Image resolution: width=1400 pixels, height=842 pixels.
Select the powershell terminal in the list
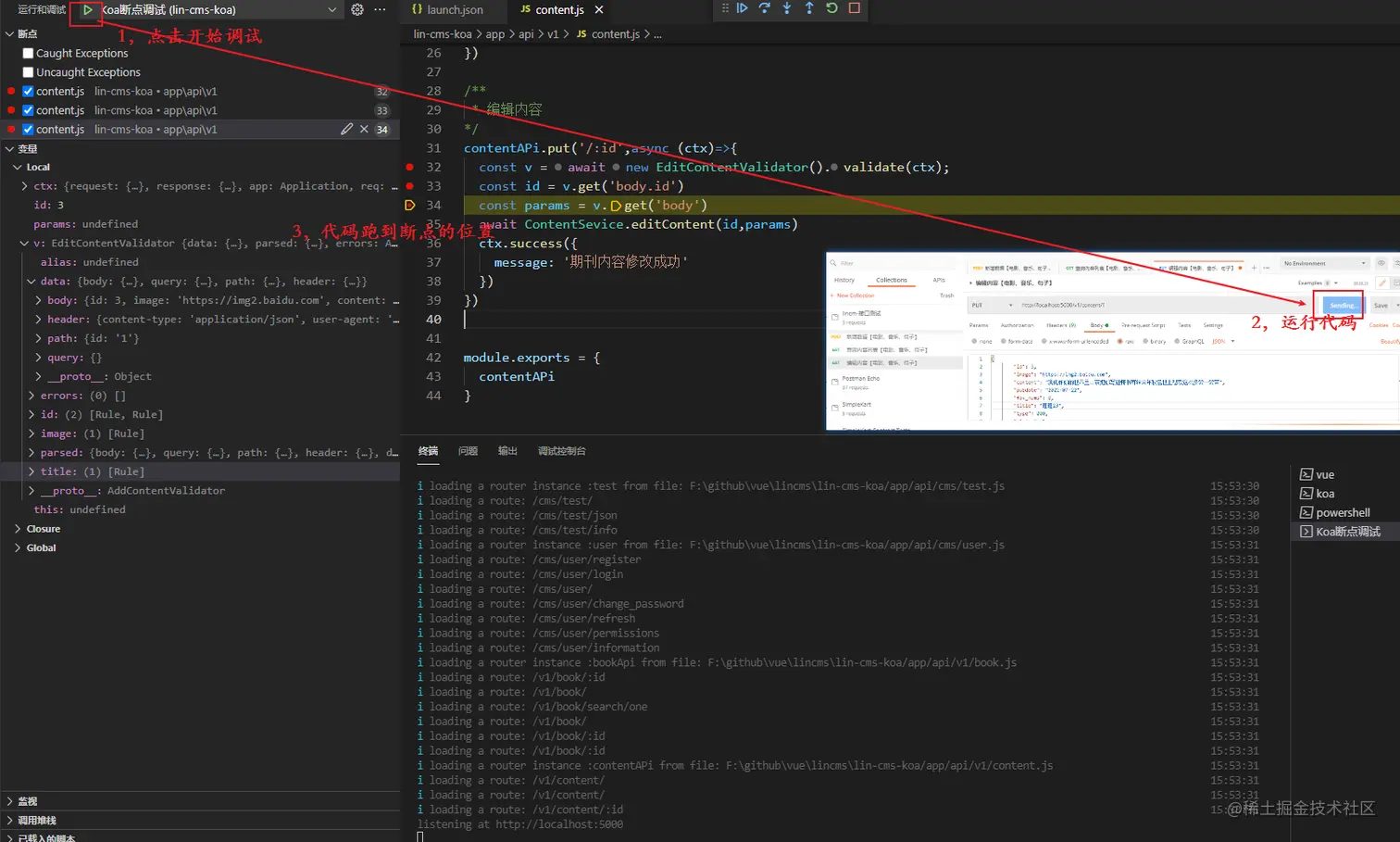1342,513
